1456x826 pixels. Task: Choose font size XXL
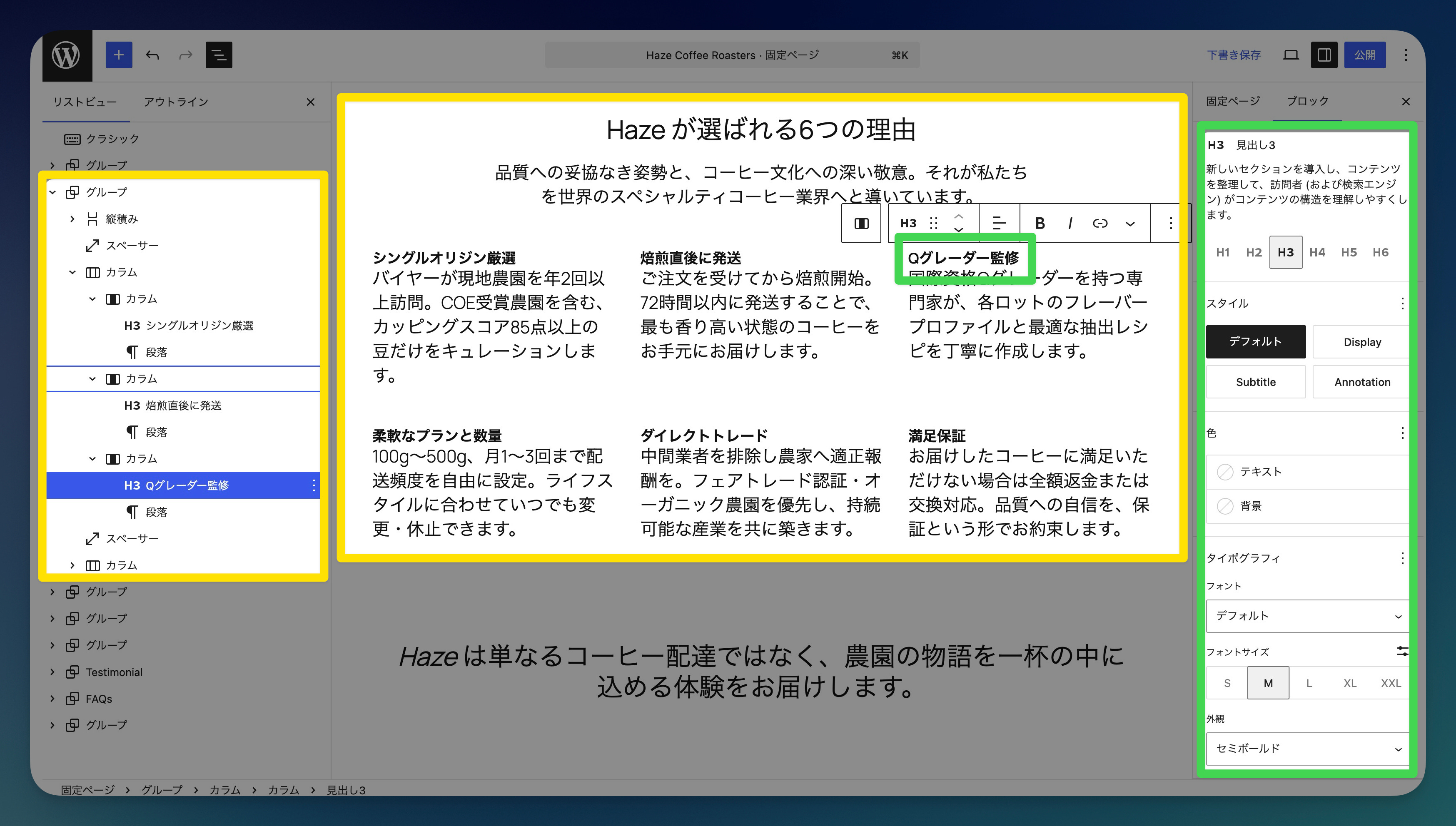(x=1391, y=683)
